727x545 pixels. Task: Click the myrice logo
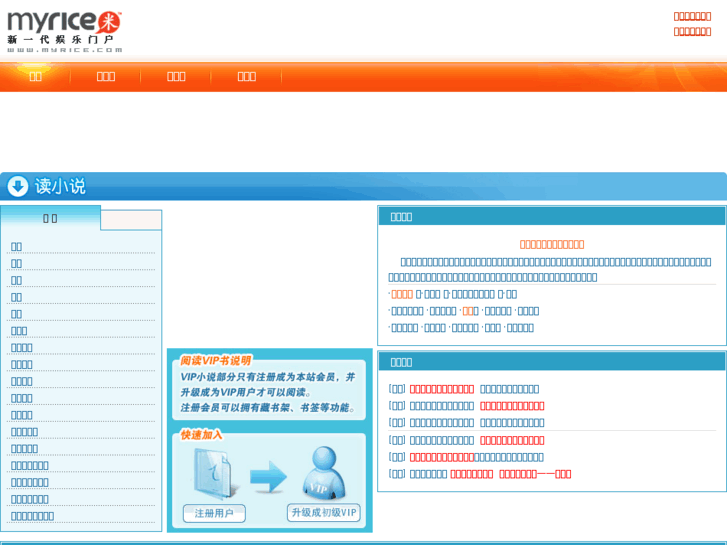[64, 31]
